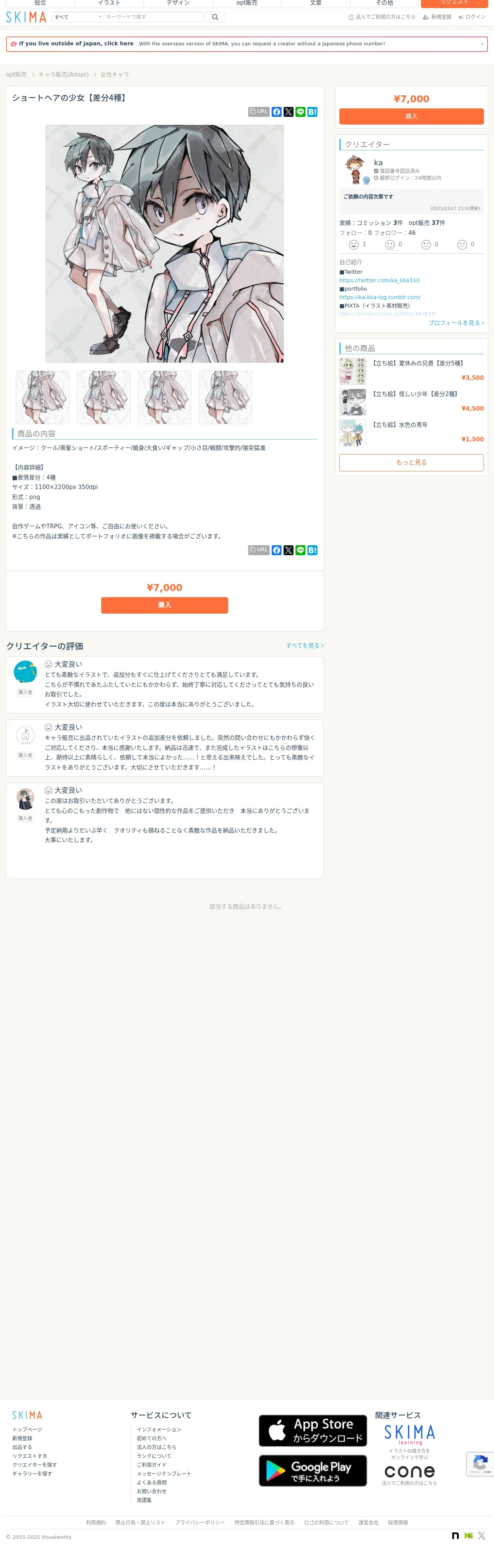Open the twitter.com/ka_kka510 link
This screenshot has width=494, height=1568.
[379, 281]
